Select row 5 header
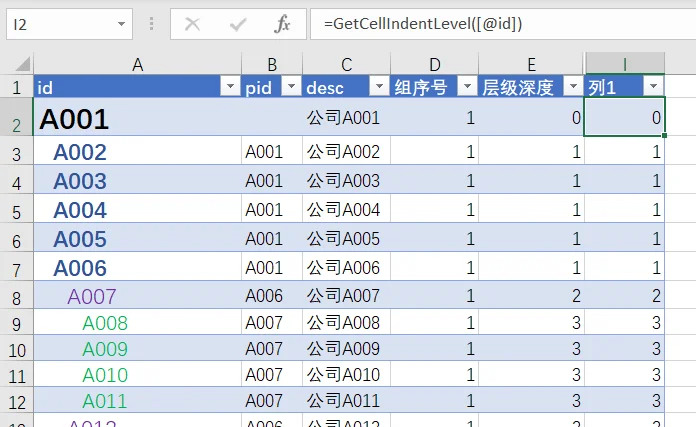696x427 pixels. 16,209
